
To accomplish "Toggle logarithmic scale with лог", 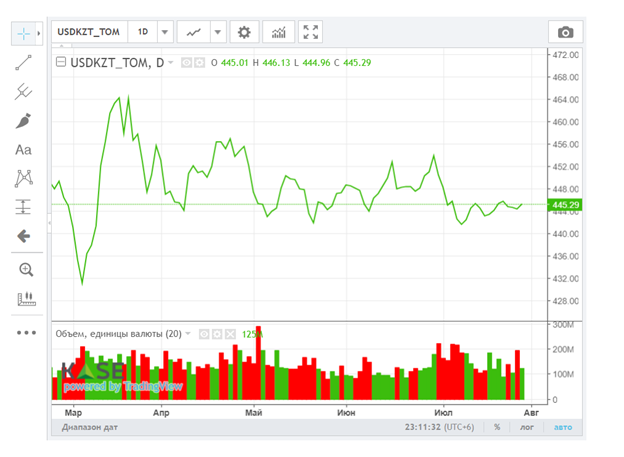I will point(527,427).
